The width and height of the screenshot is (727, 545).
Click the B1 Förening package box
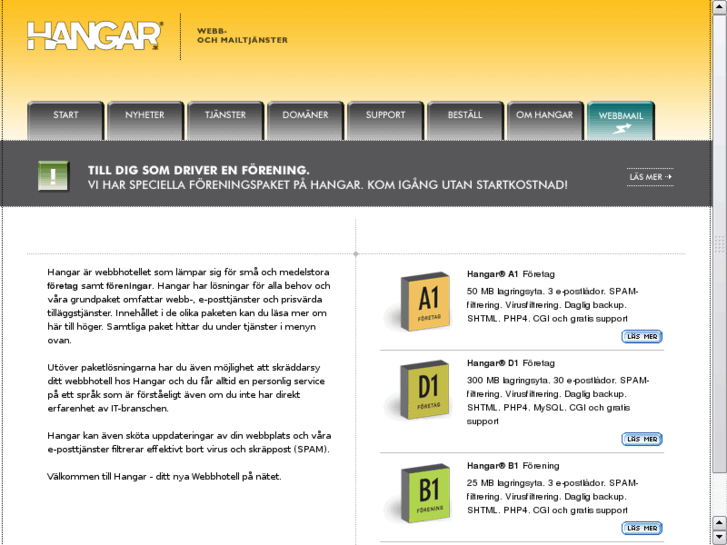[x=426, y=493]
